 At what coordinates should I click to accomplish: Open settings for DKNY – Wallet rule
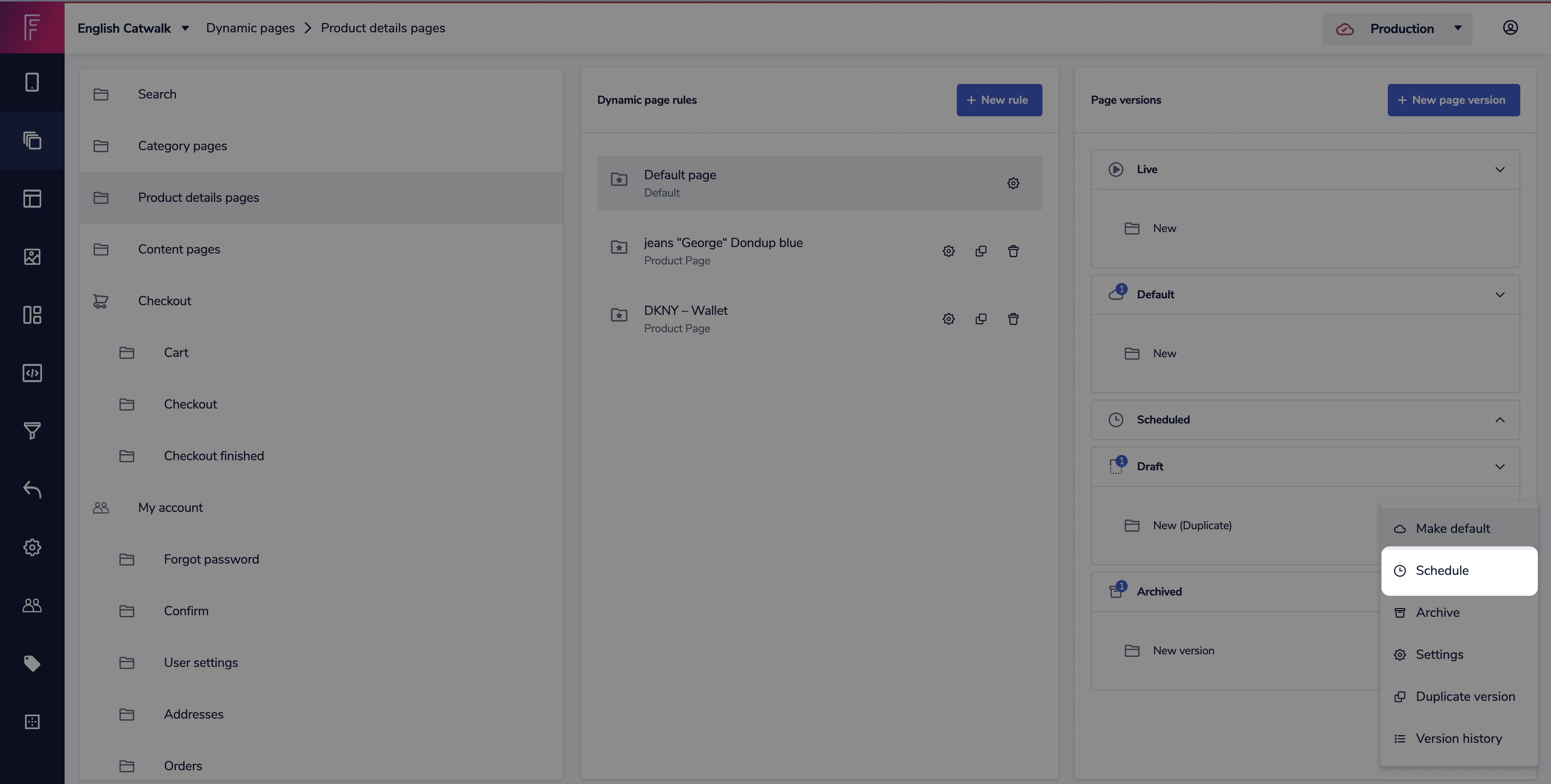[x=948, y=319]
